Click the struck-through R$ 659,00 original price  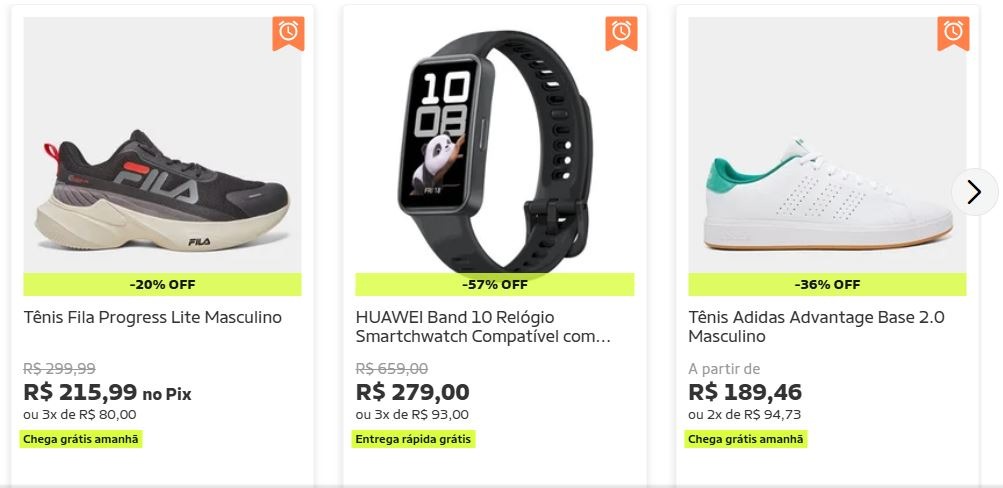[x=392, y=369]
